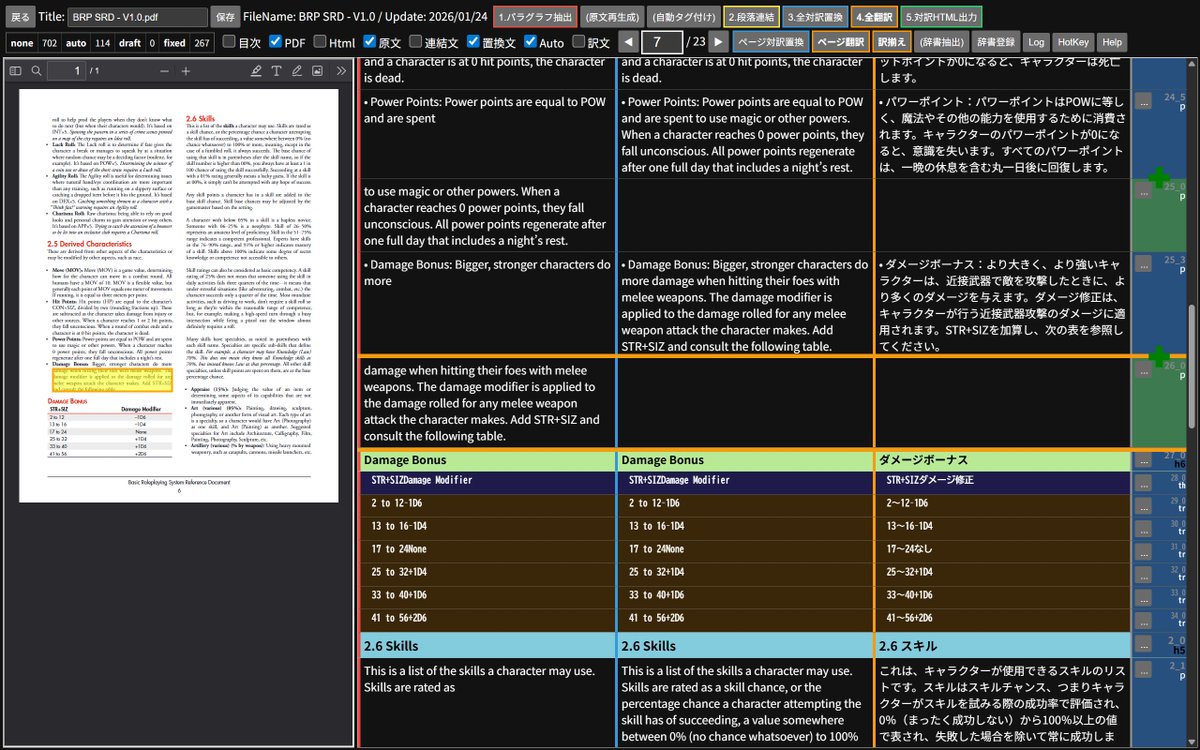Enable the 連結文 checkbox
Viewport: 1200px width, 750px height.
(416, 42)
